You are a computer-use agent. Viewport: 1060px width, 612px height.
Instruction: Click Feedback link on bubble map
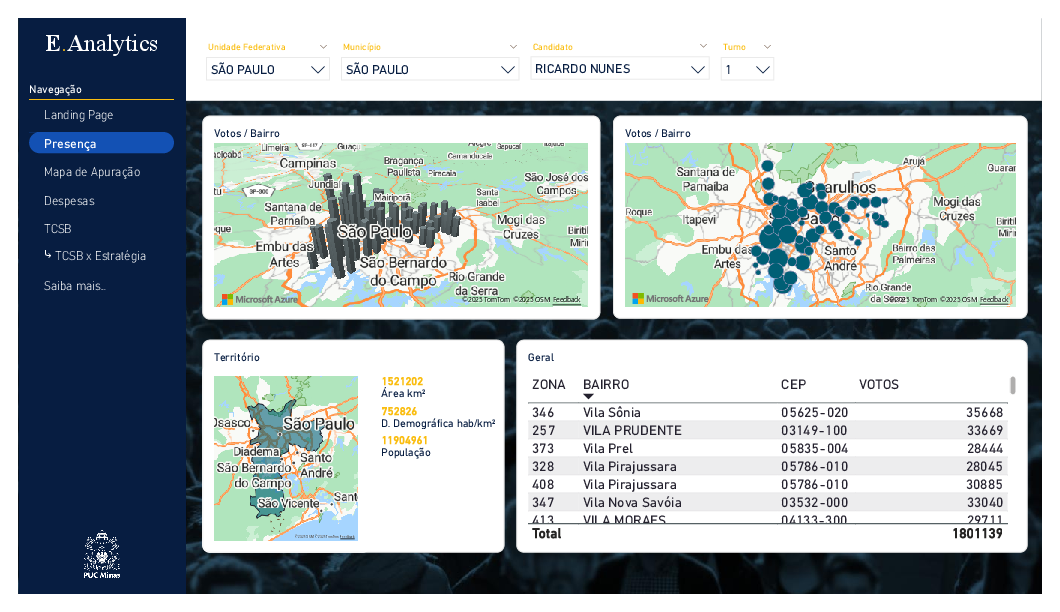[x=994, y=299]
